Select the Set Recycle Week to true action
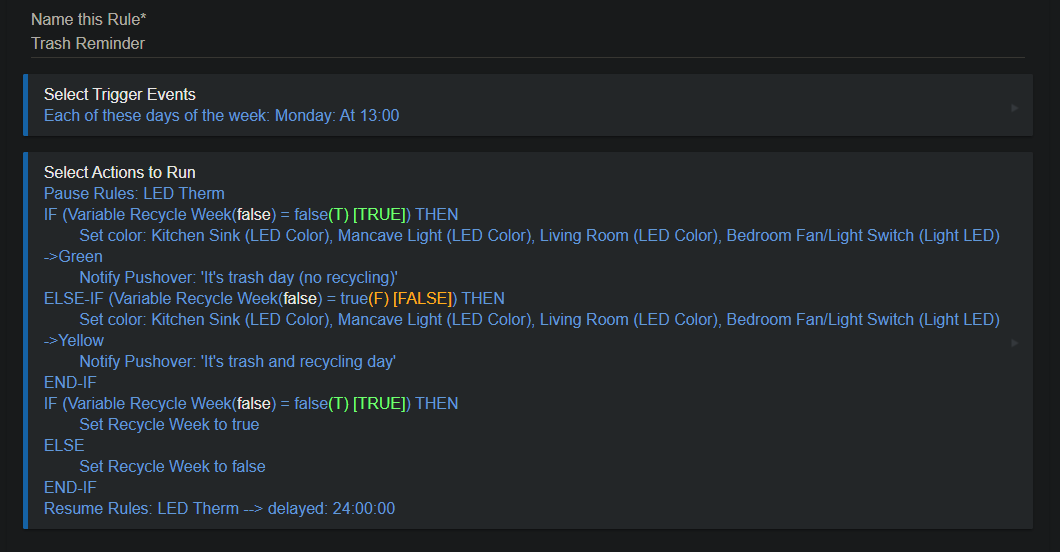This screenshot has height=552, width=1060. tap(169, 424)
